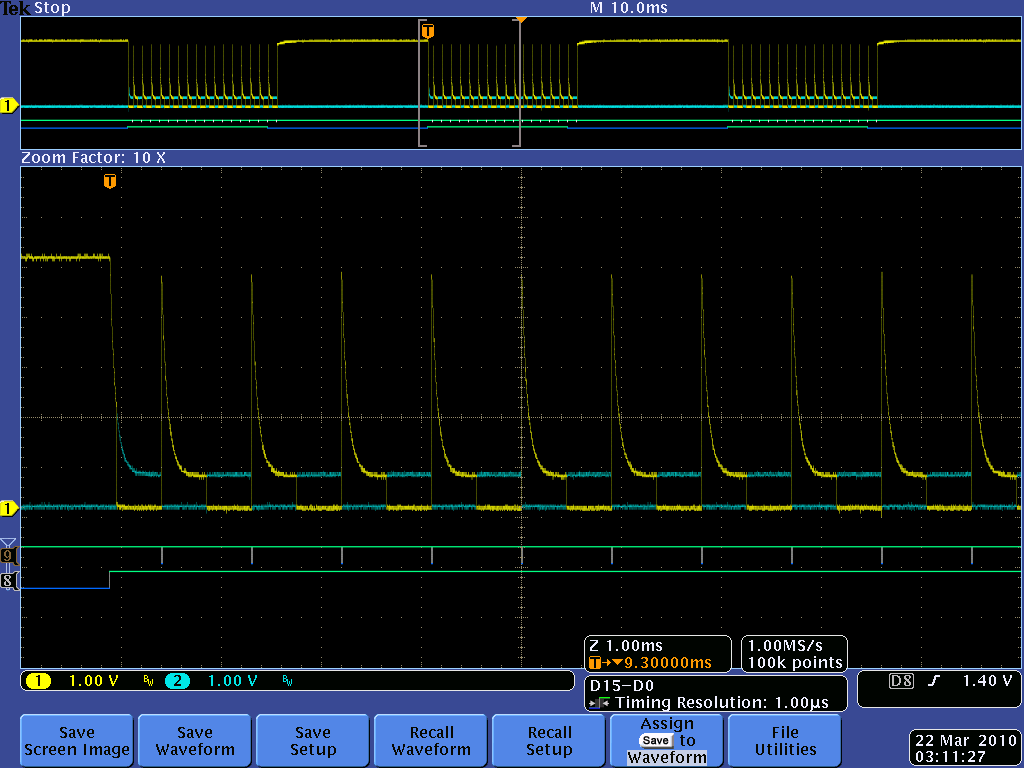Select cyan channel 2 badge in readout bar
Screen dimensions: 1024x768
[177, 681]
